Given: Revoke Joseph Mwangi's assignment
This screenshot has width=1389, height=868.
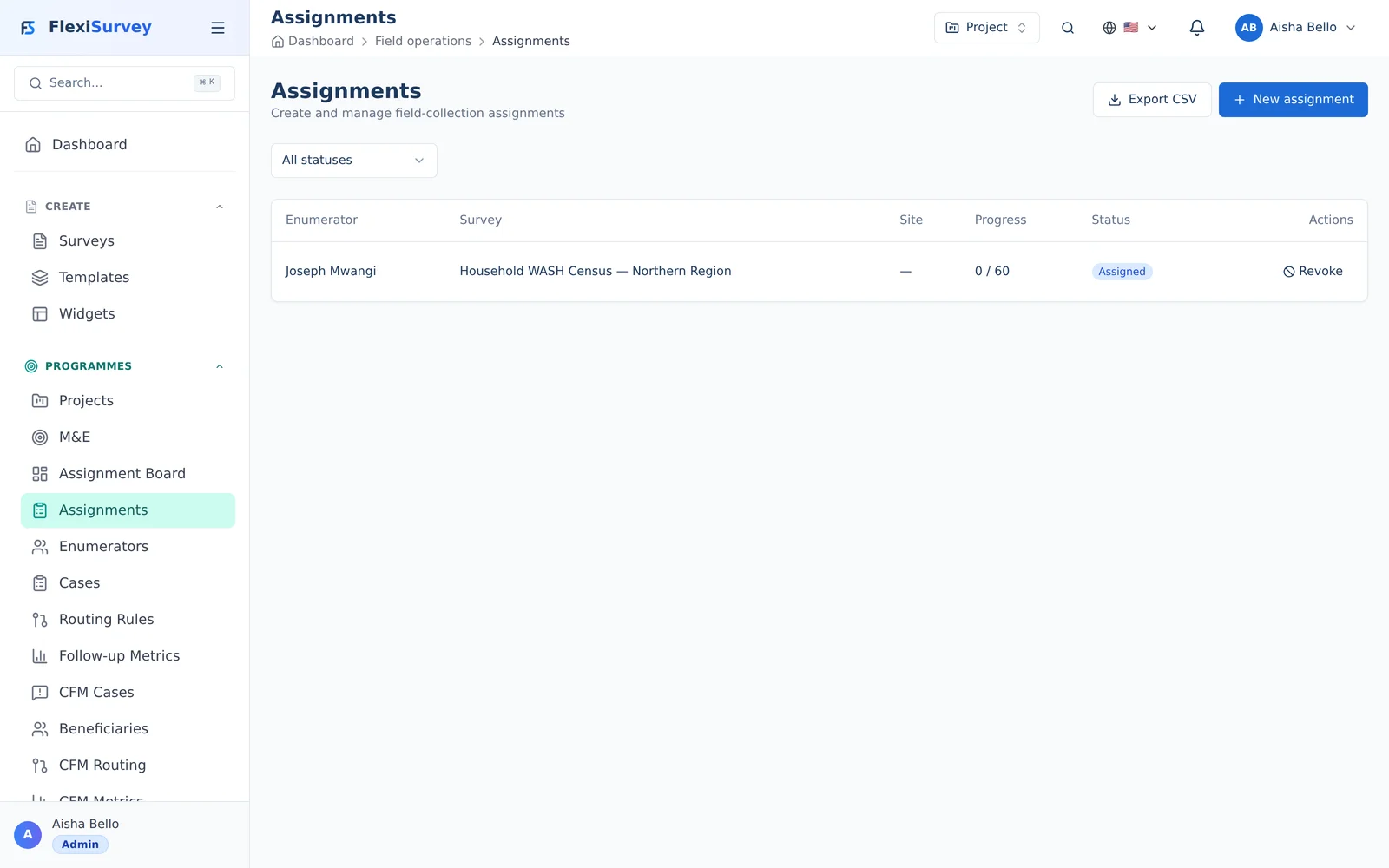Looking at the screenshot, I should pyautogui.click(x=1313, y=272).
